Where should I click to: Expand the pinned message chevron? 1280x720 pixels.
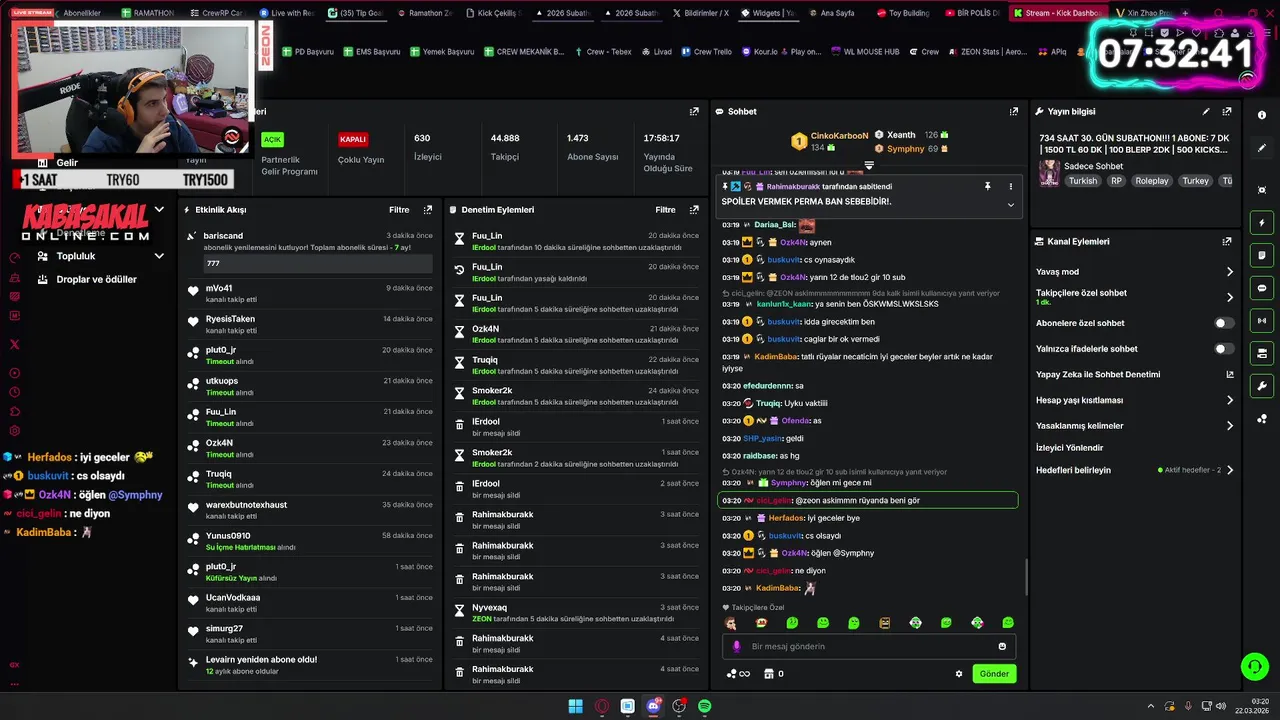(1010, 205)
